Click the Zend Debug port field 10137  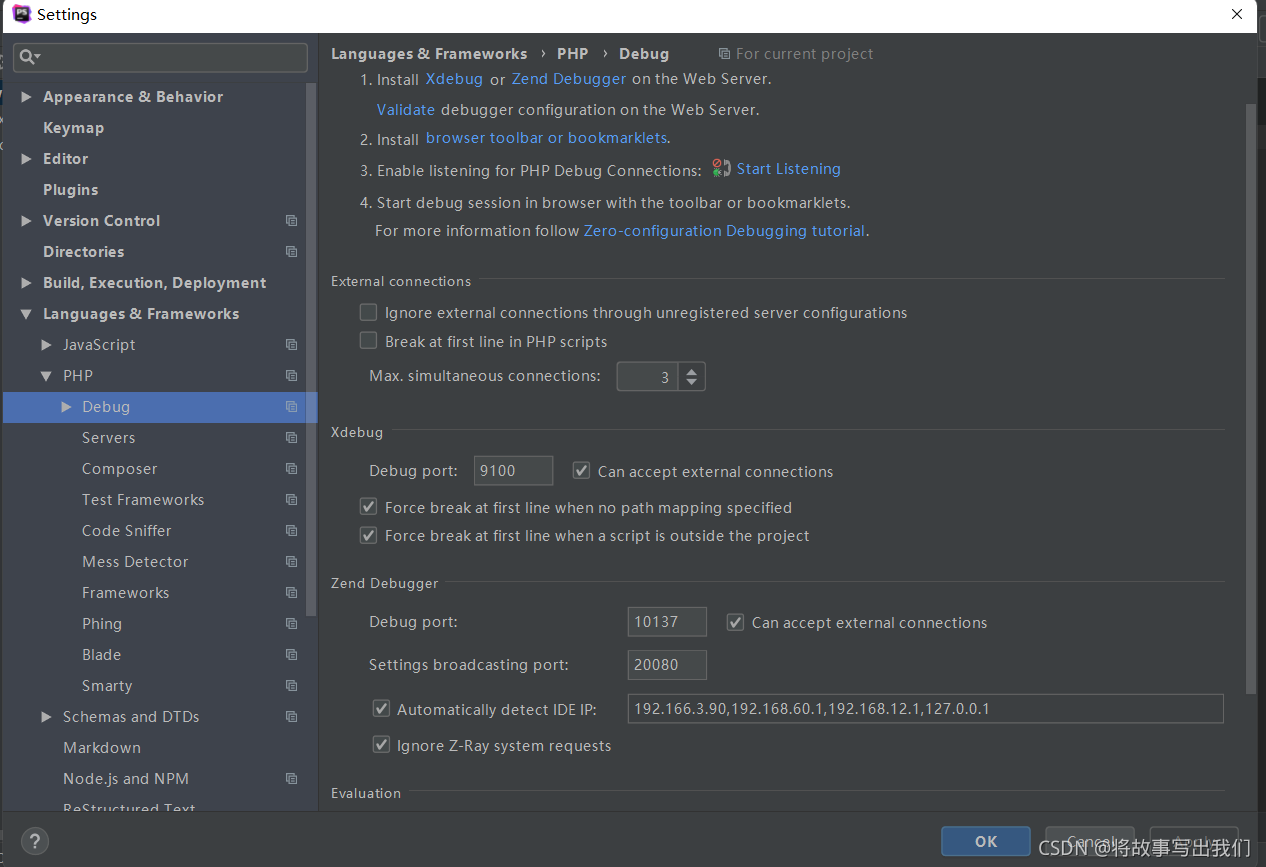pyautogui.click(x=667, y=622)
